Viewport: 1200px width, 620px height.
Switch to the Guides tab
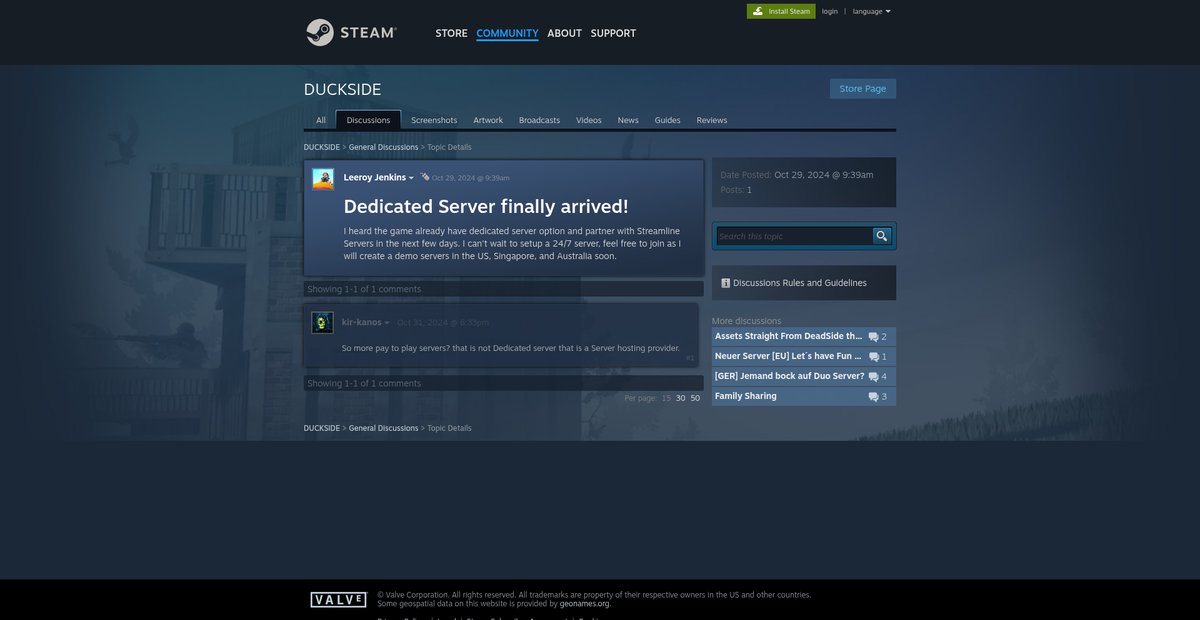click(667, 120)
